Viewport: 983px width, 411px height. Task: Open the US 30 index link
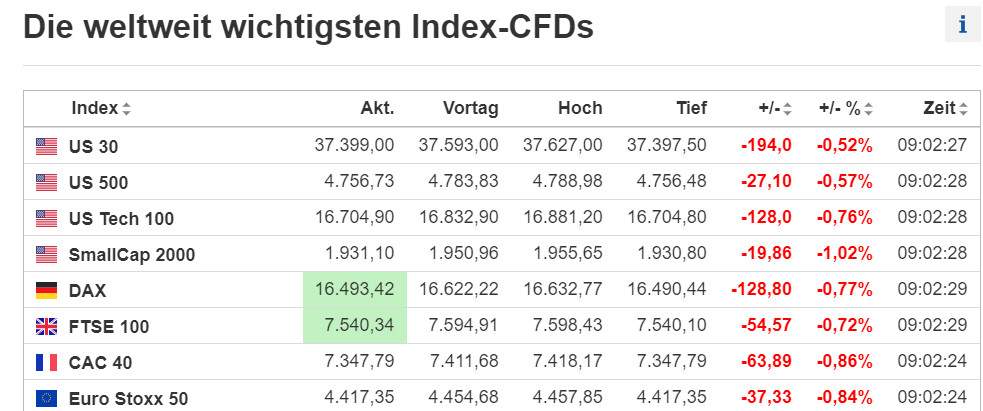pyautogui.click(x=93, y=146)
